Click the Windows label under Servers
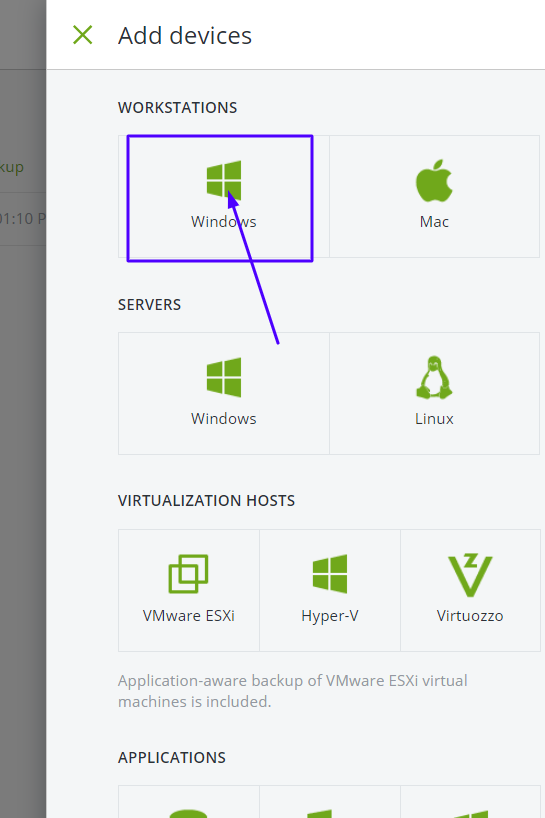 click(224, 419)
